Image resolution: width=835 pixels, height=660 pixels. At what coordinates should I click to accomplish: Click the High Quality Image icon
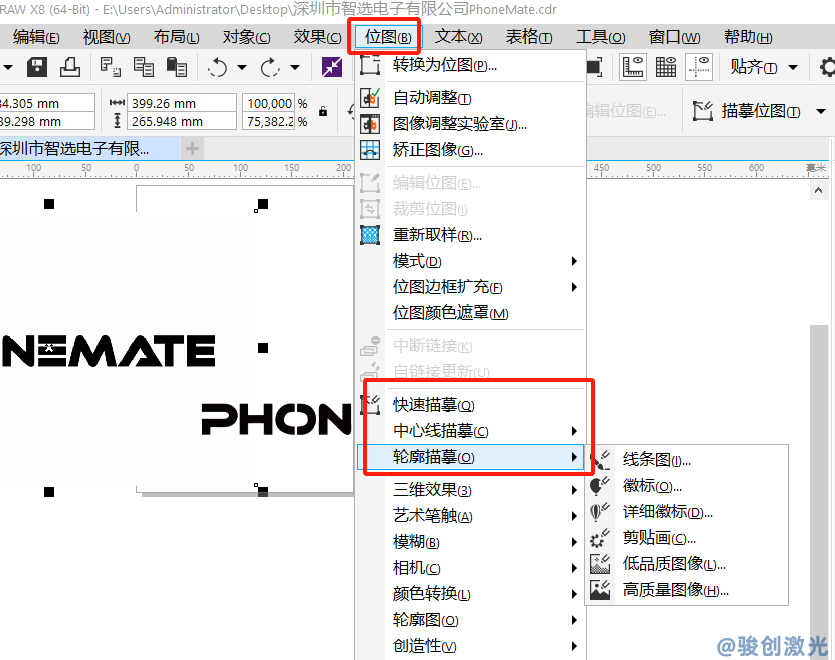point(600,590)
